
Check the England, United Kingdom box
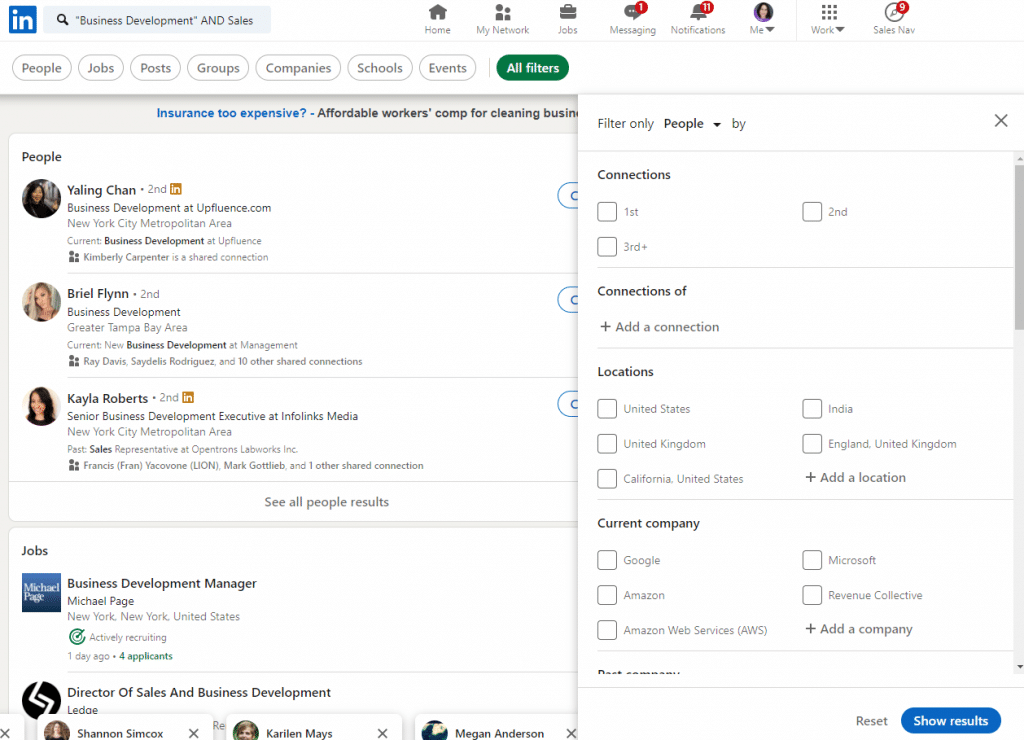tap(812, 444)
